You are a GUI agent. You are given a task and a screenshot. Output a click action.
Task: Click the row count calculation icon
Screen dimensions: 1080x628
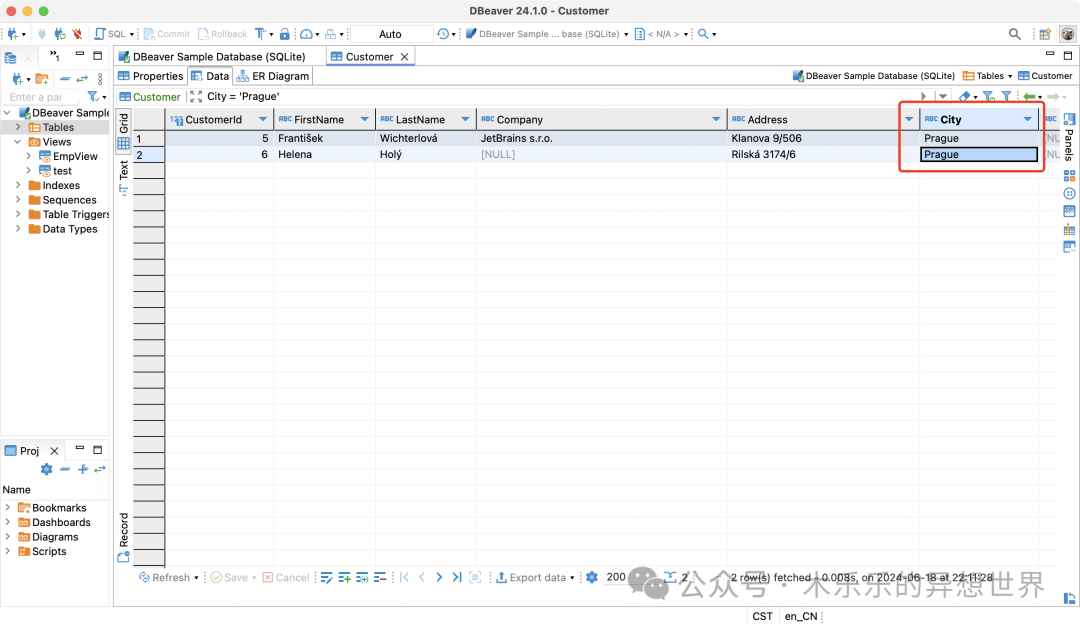[669, 576]
